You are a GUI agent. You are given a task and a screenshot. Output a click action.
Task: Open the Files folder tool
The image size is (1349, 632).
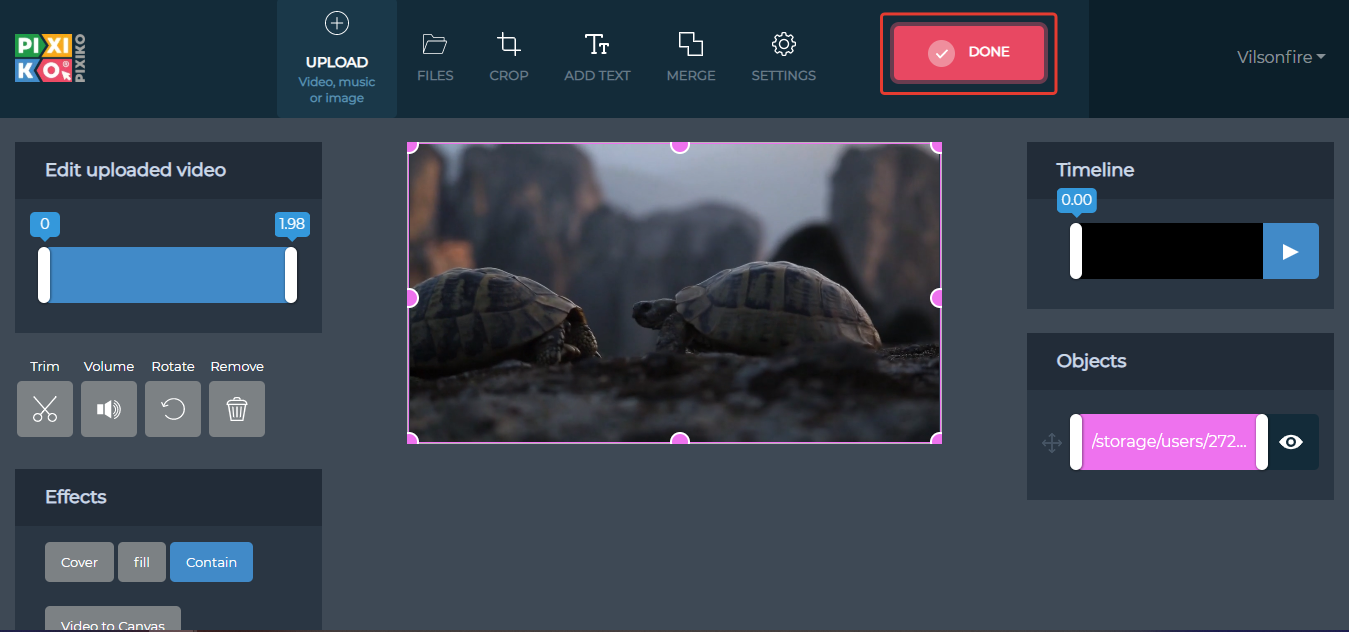[x=435, y=58]
